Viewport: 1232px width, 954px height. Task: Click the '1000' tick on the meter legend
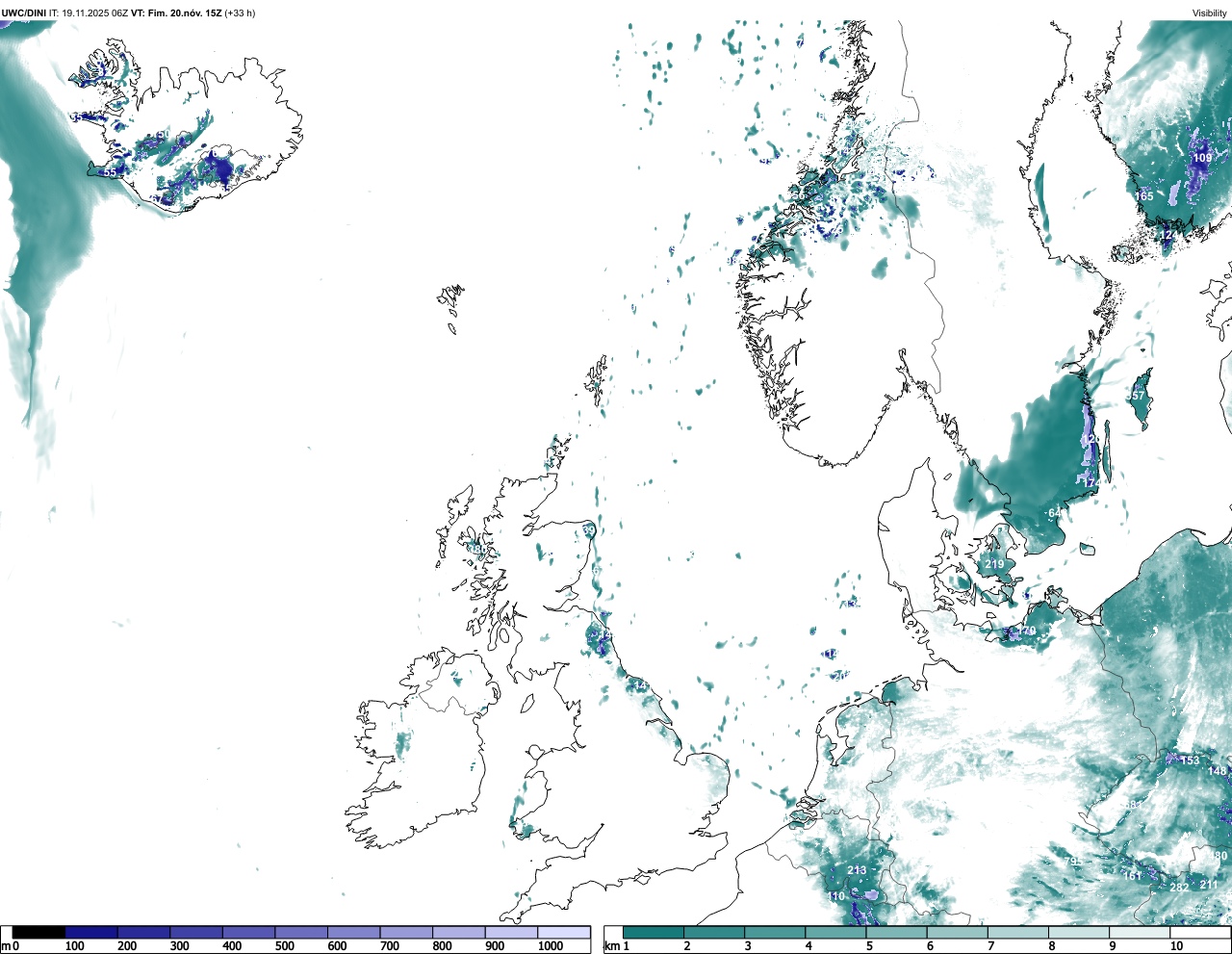coord(551,946)
